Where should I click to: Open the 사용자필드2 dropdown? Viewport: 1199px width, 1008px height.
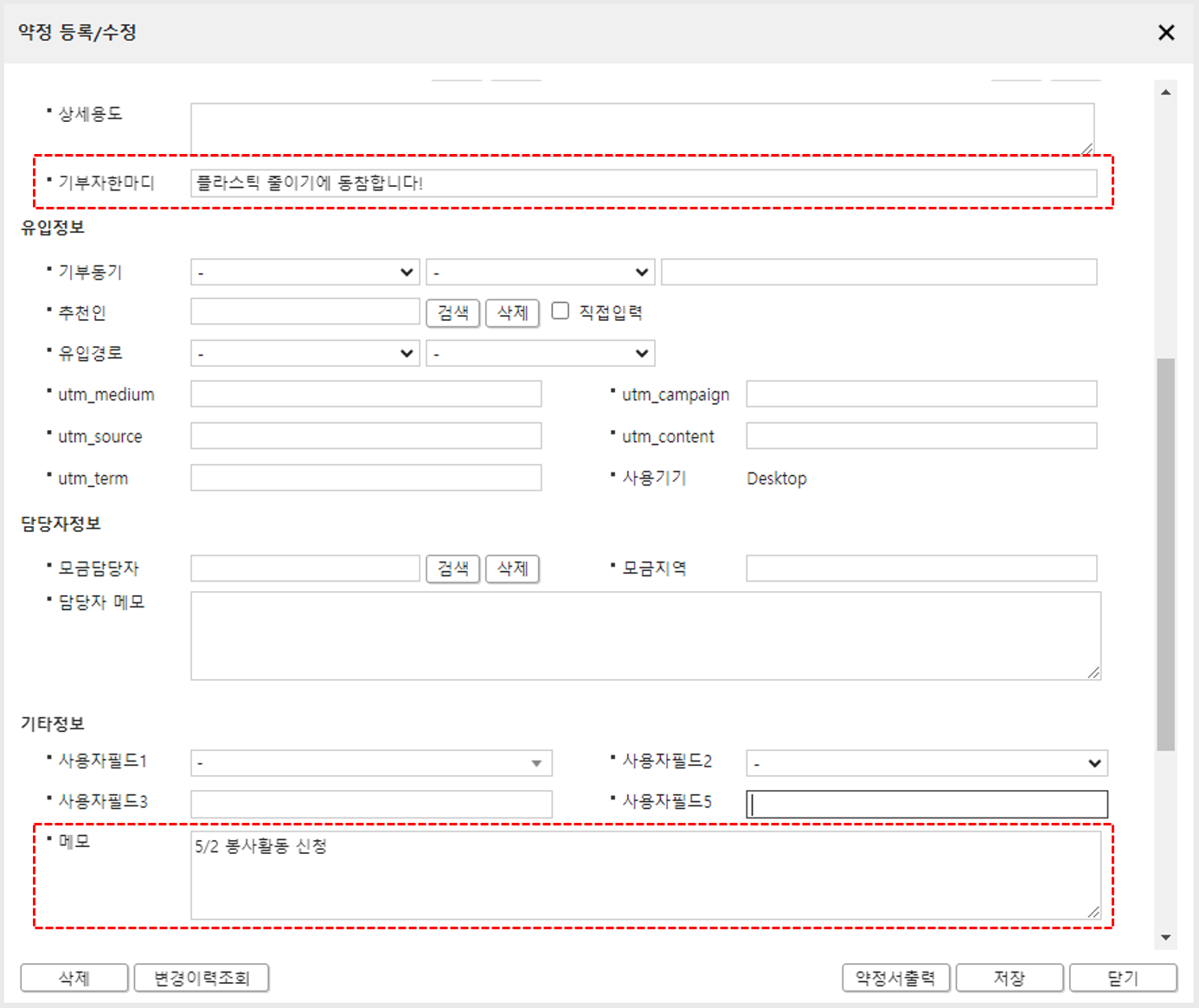click(x=926, y=762)
